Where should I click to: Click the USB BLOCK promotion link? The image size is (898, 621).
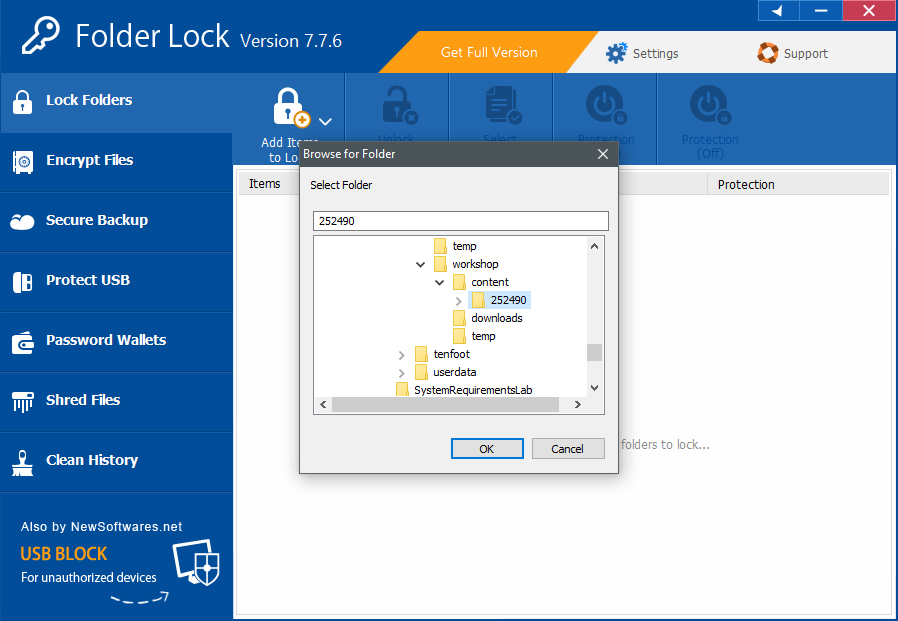click(64, 554)
